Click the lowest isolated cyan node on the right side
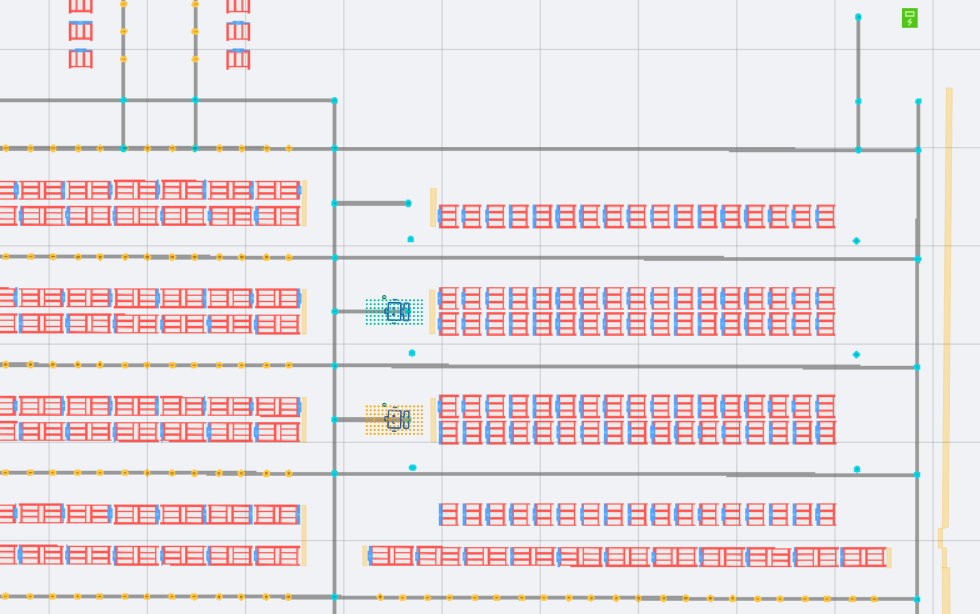 coord(857,469)
